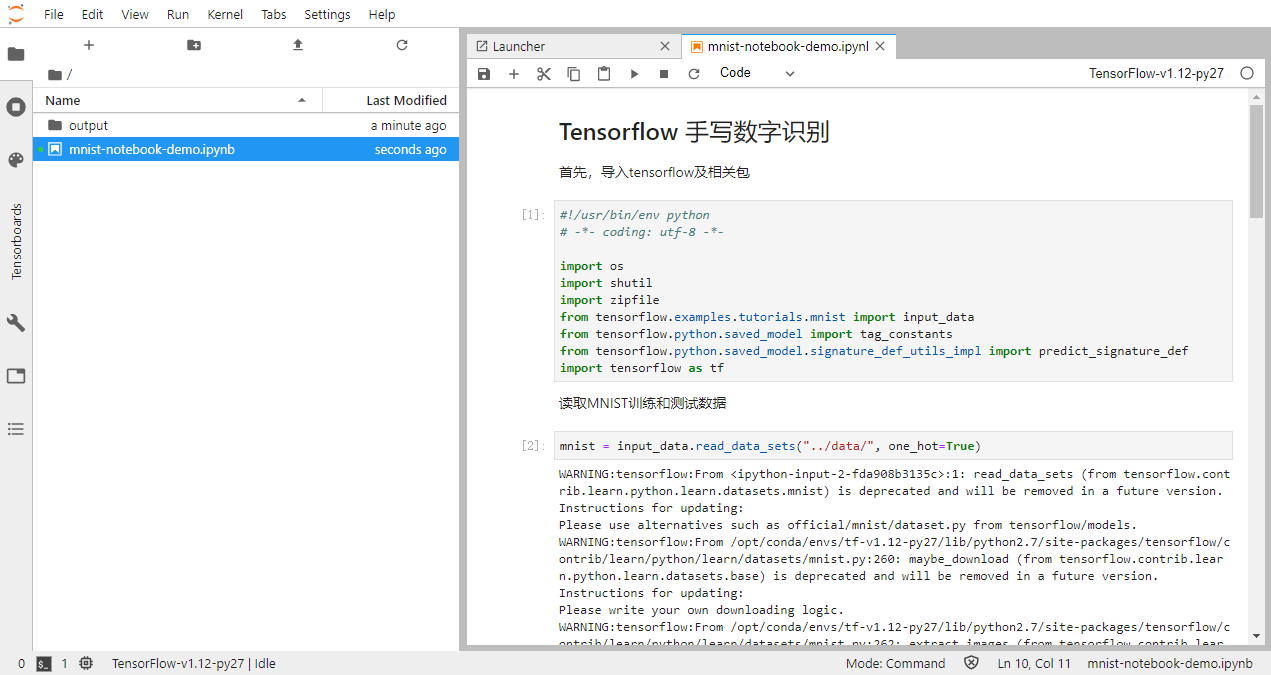Open the Kernel menu

point(224,14)
